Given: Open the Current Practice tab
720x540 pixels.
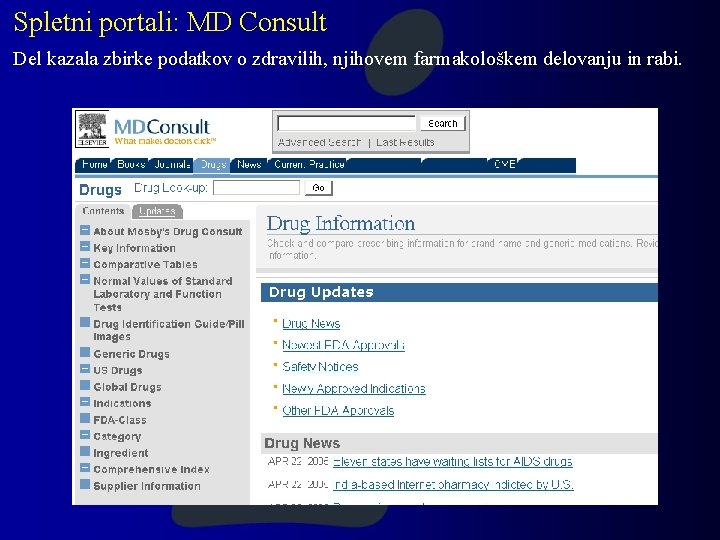Looking at the screenshot, I should pos(309,165).
